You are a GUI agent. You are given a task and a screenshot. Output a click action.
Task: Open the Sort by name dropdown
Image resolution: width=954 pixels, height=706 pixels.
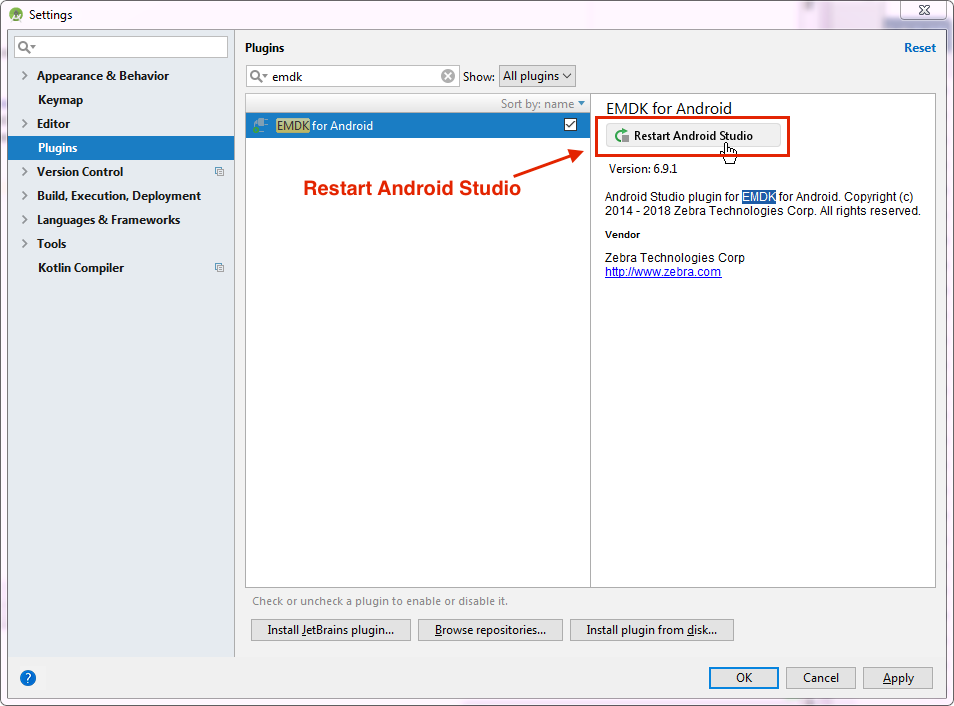(543, 103)
